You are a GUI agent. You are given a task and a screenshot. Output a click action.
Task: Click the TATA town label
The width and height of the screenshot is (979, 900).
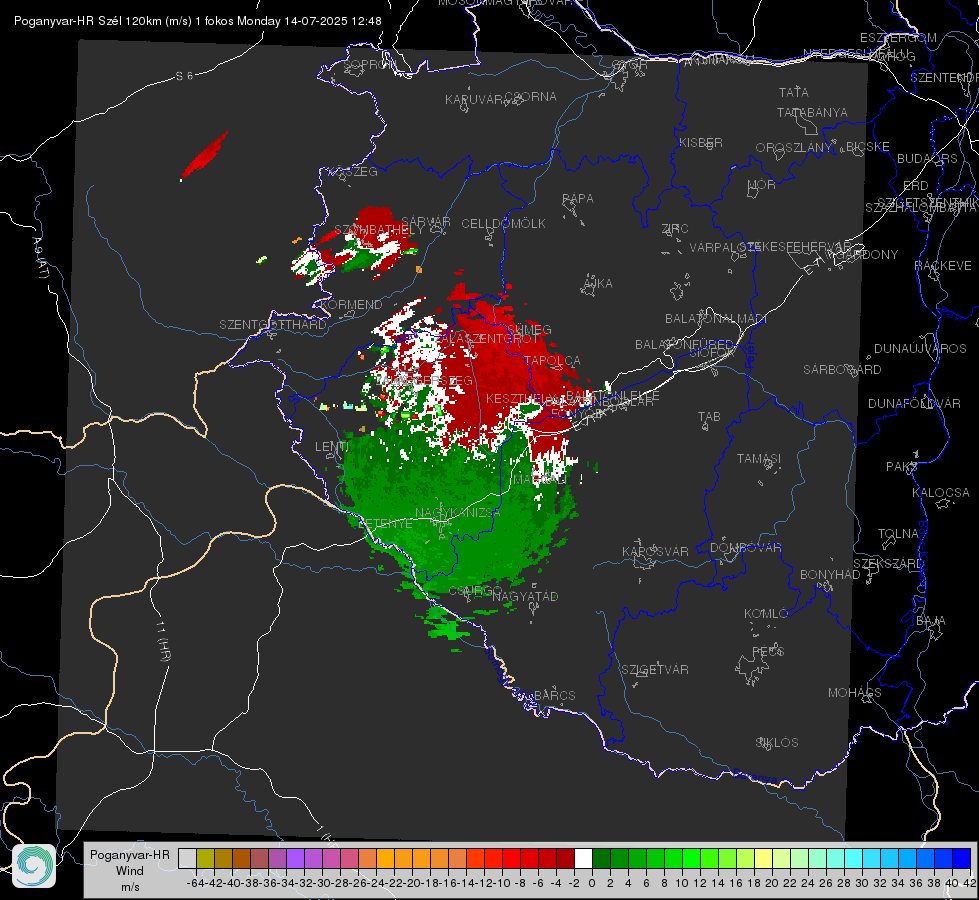tap(794, 92)
